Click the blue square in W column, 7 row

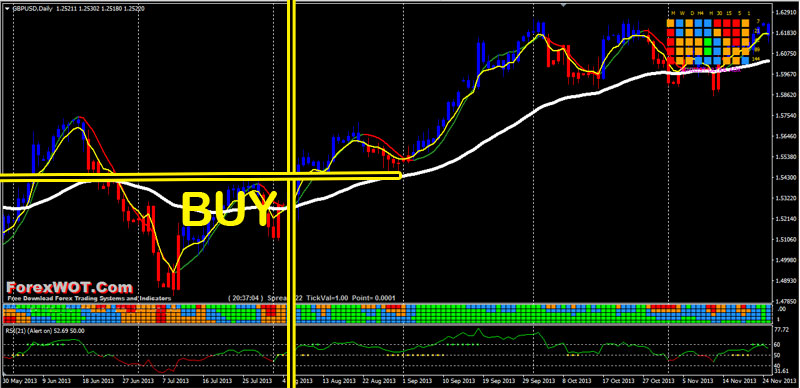point(680,23)
